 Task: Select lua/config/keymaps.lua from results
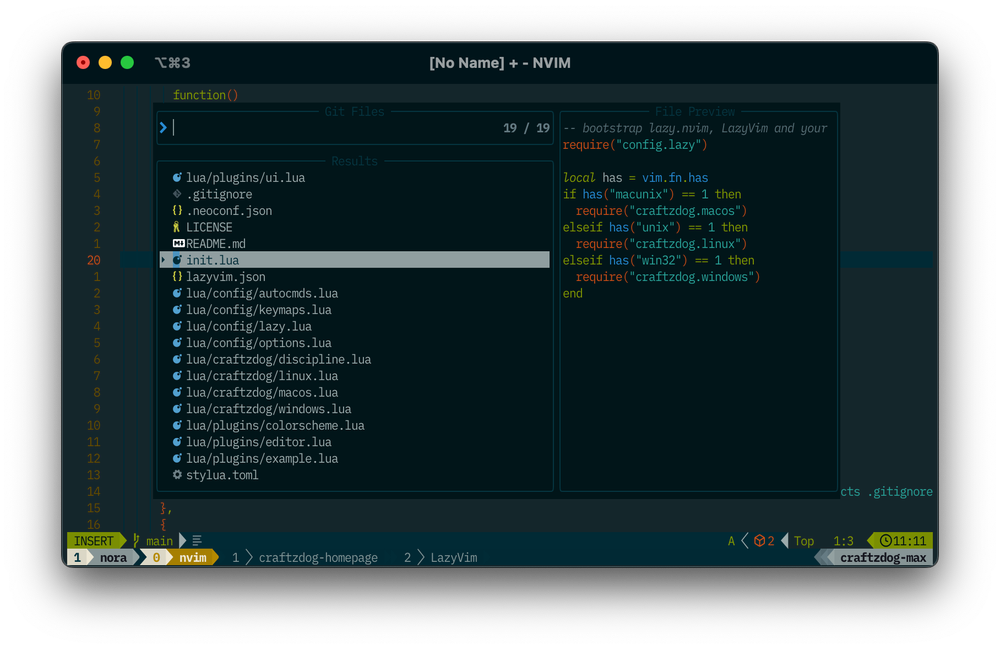[x=262, y=309]
